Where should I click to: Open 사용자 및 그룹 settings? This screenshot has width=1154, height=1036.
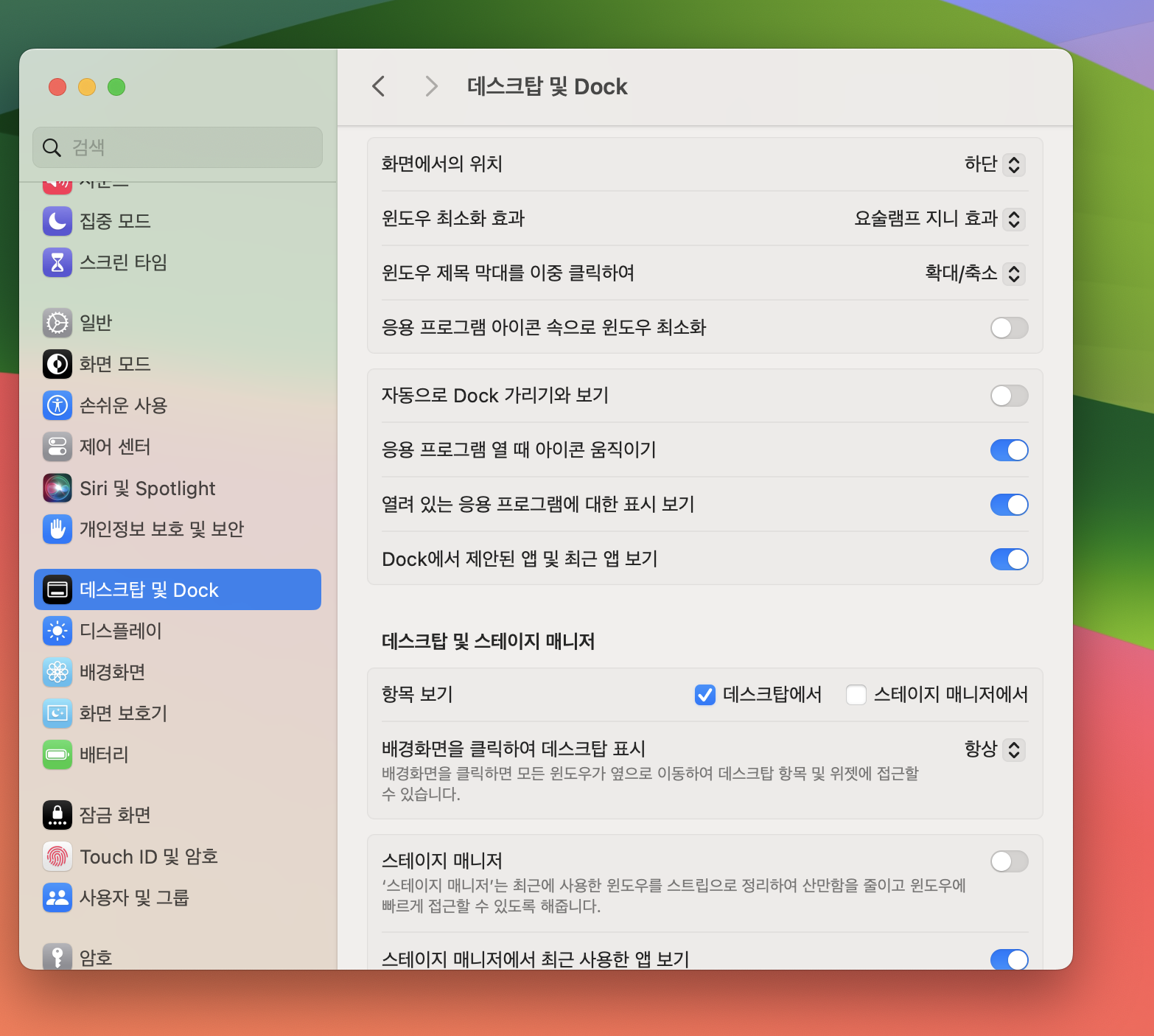pos(178,897)
